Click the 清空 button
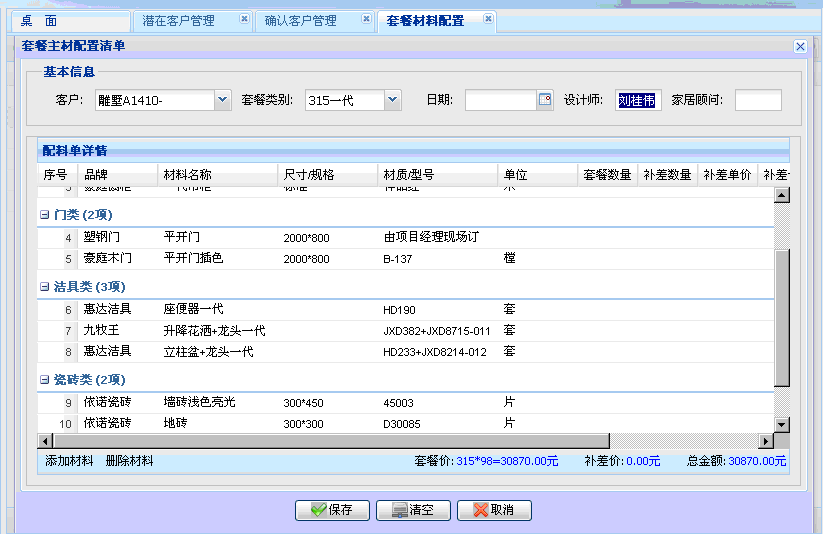This screenshot has height=534, width=823. pos(413,510)
